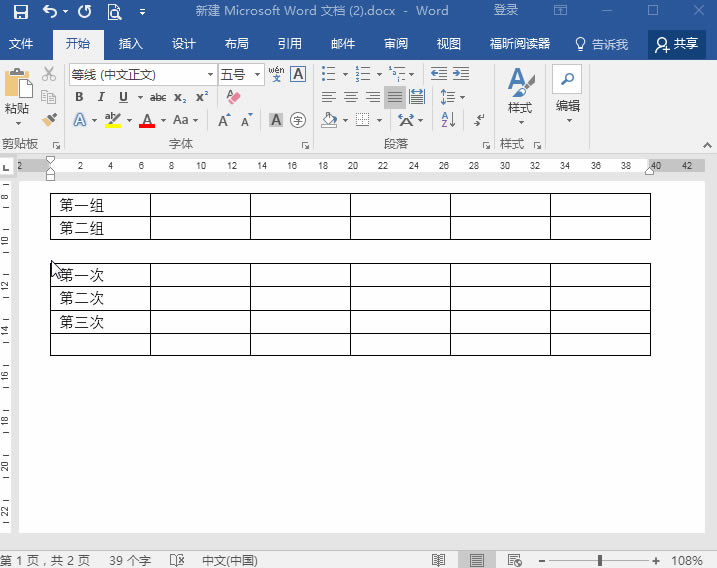Image resolution: width=717 pixels, height=568 pixels.
Task: Toggle Italic formatting
Action: [101, 96]
